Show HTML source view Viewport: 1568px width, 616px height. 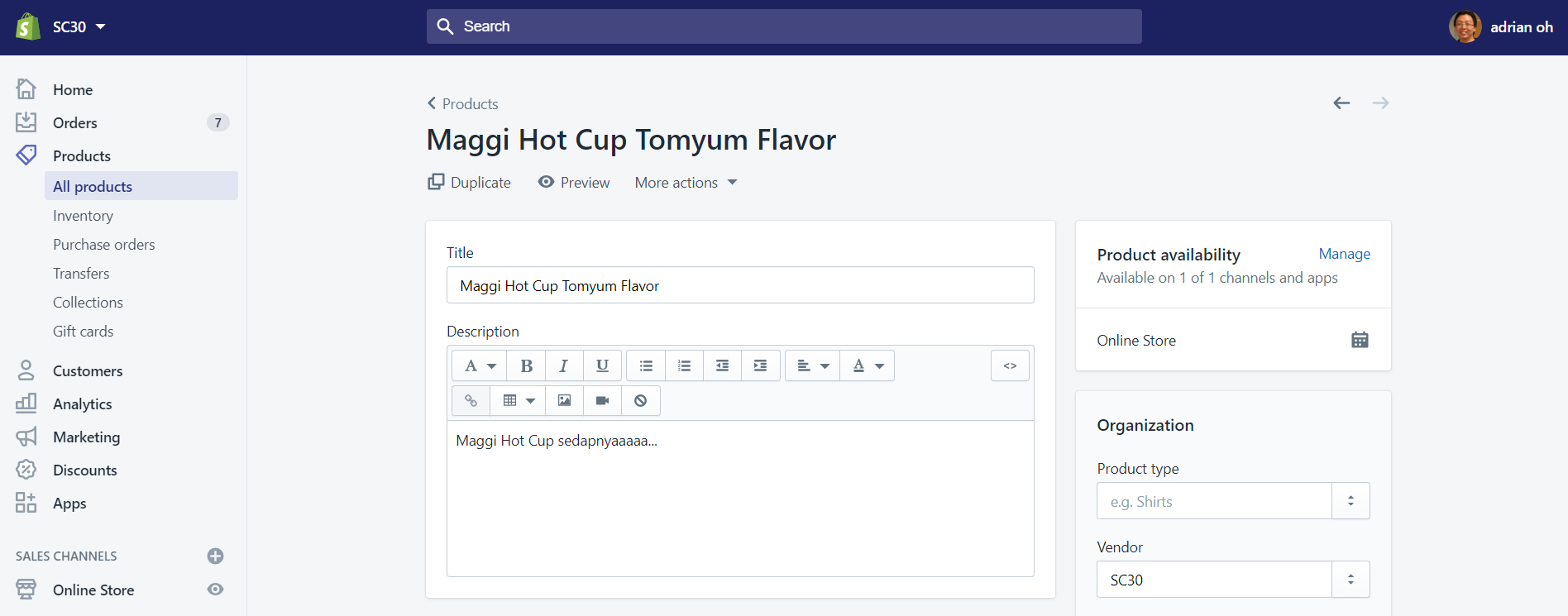pyautogui.click(x=1010, y=365)
